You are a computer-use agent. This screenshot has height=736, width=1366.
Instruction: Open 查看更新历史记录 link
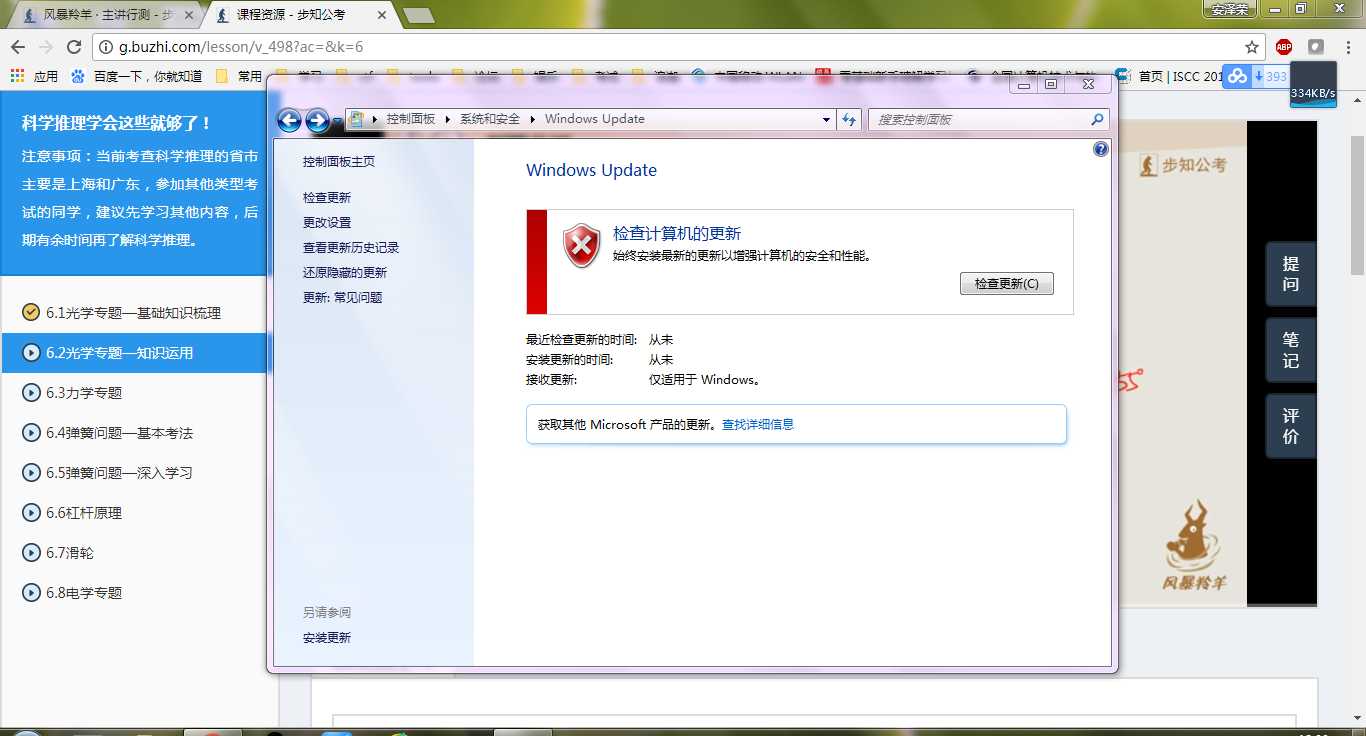click(x=351, y=248)
